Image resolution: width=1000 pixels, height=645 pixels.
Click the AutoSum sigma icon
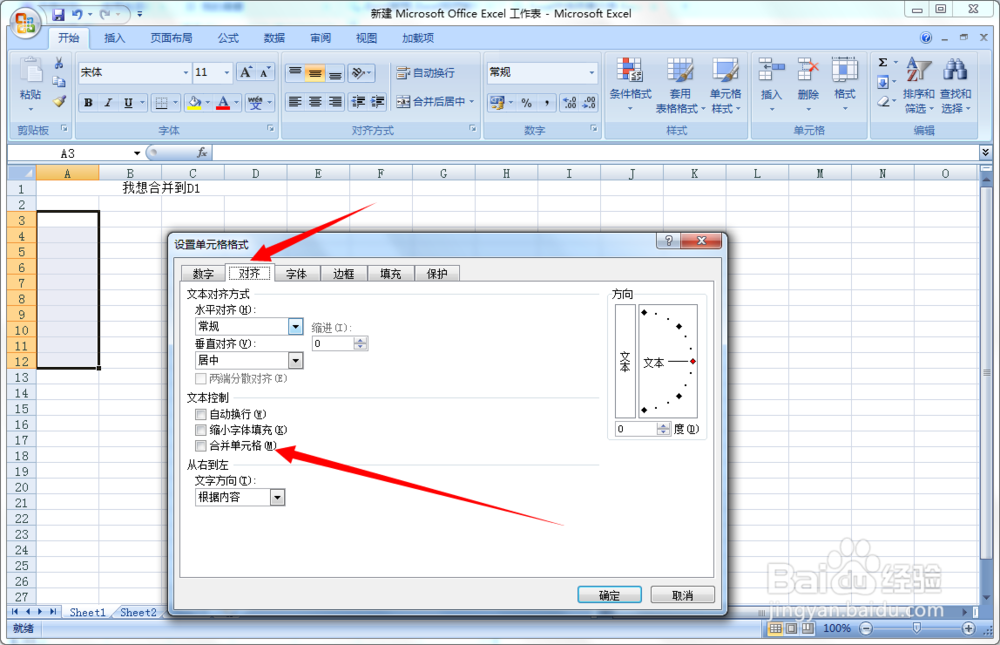point(883,63)
